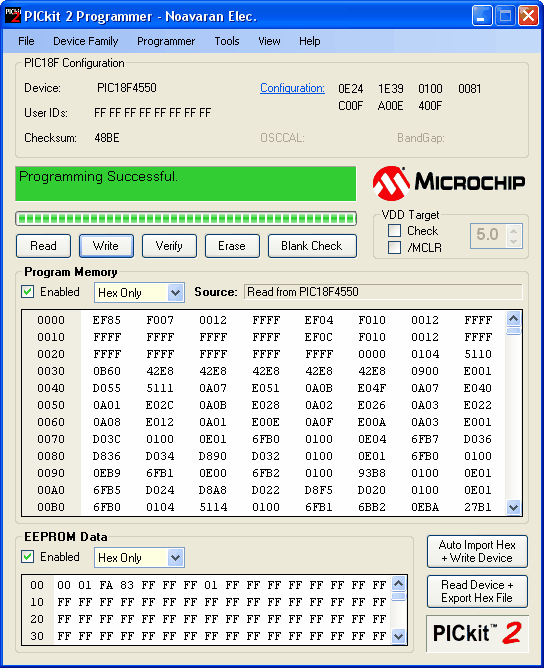Click program memory cell EF0C
The width and height of the screenshot is (544, 668).
319,337
